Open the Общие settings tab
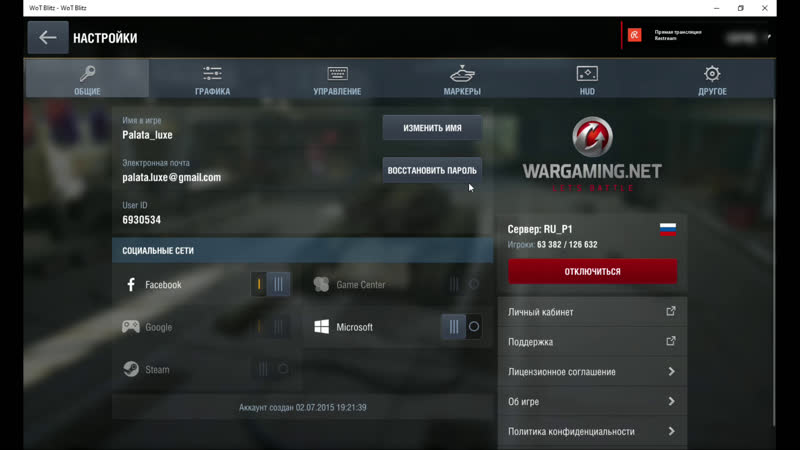The image size is (800, 450). coord(87,79)
